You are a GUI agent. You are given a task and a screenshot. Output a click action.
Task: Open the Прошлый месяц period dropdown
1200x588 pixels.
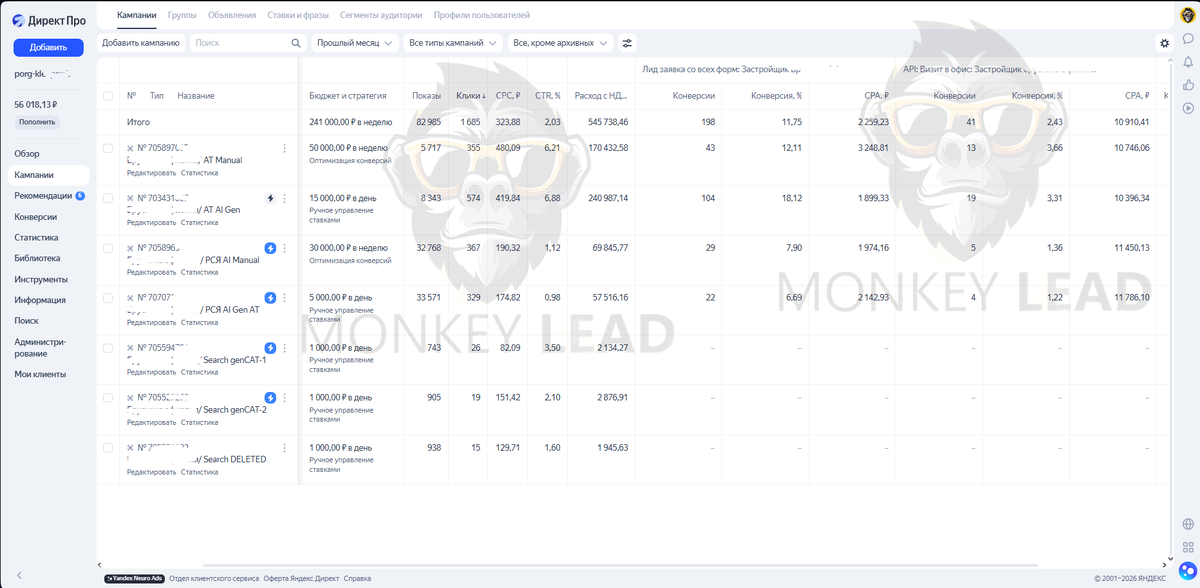[x=354, y=43]
